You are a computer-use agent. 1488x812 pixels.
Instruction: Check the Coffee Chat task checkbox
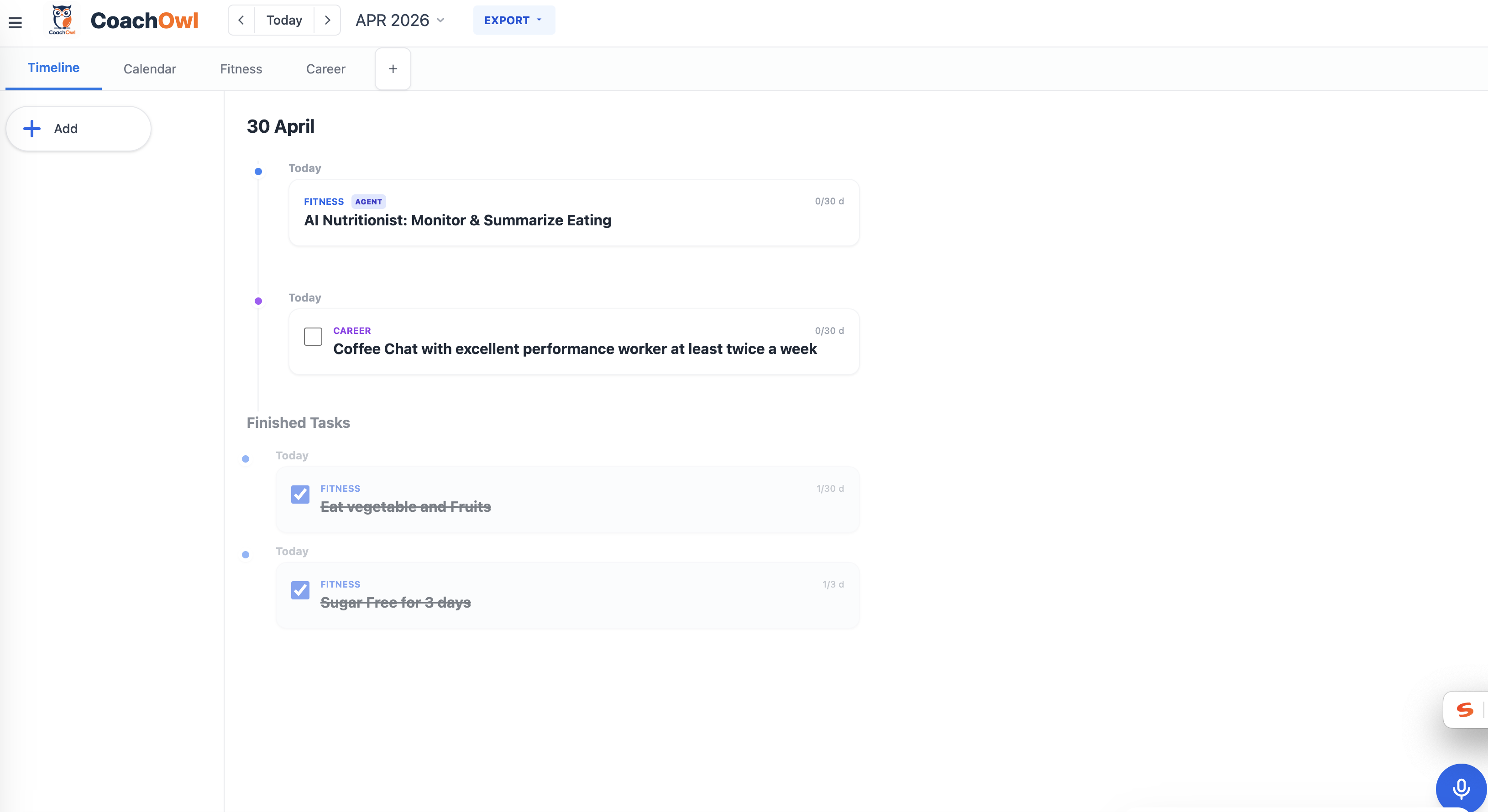(x=313, y=337)
